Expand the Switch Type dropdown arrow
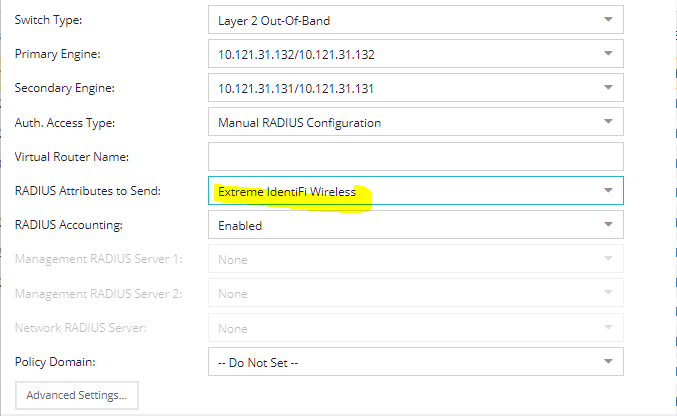677x416 pixels. [x=608, y=19]
